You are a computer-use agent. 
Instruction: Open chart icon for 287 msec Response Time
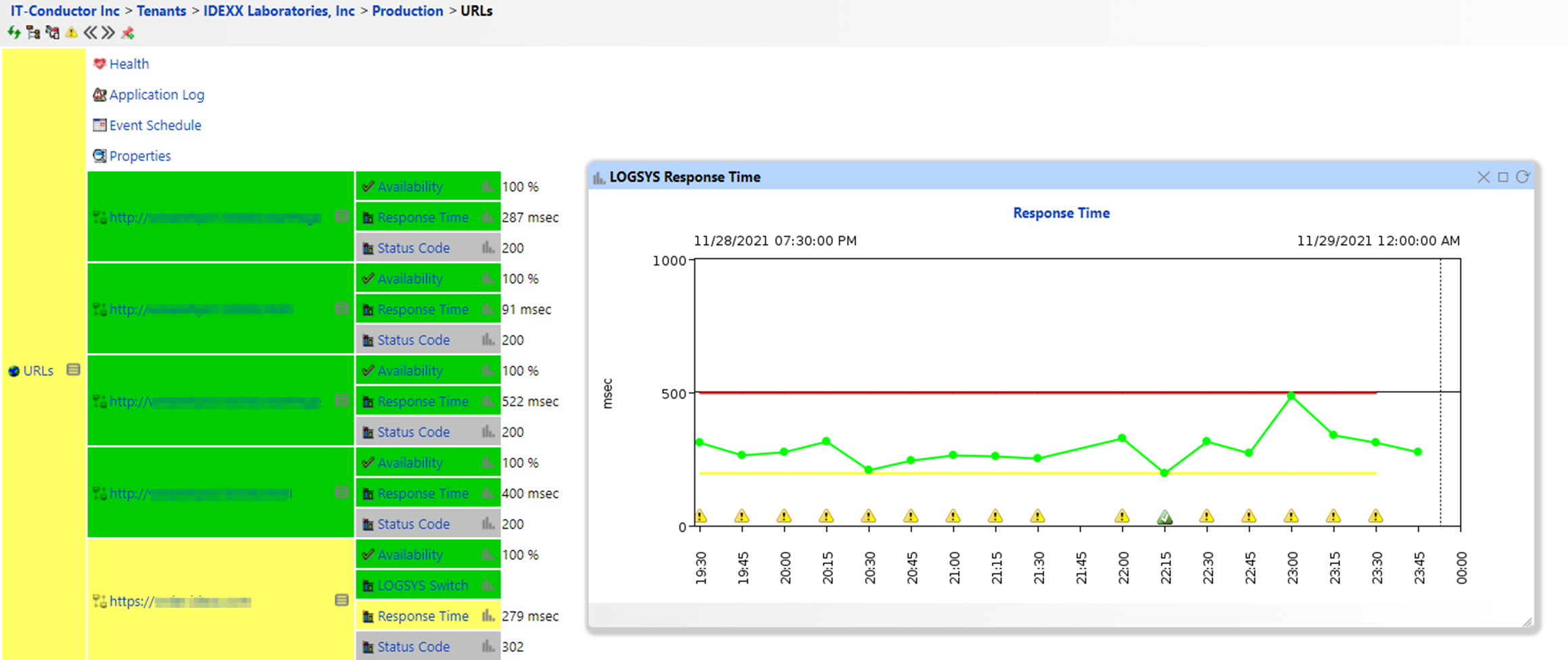tap(488, 217)
